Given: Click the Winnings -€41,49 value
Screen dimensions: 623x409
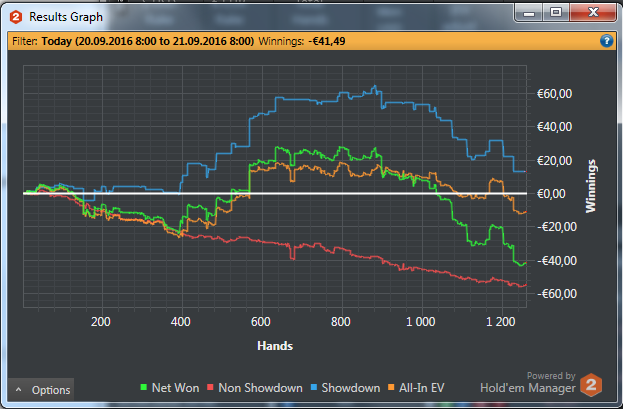Looking at the screenshot, I should 327,41.
